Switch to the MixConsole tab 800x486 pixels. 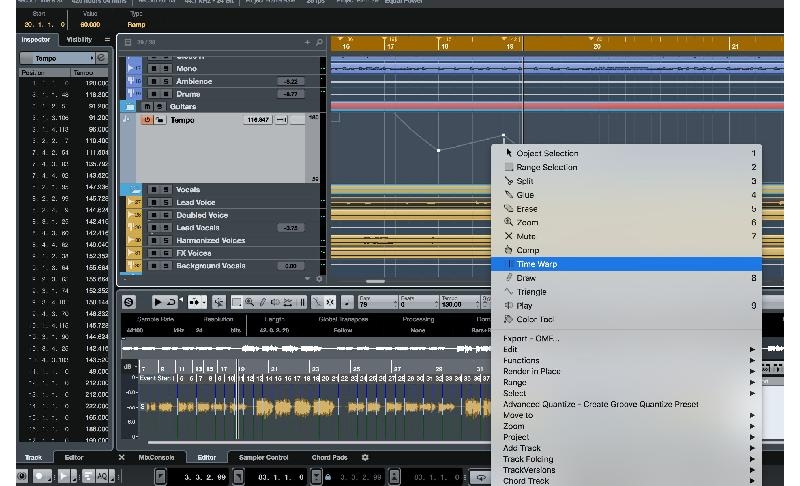coord(156,457)
